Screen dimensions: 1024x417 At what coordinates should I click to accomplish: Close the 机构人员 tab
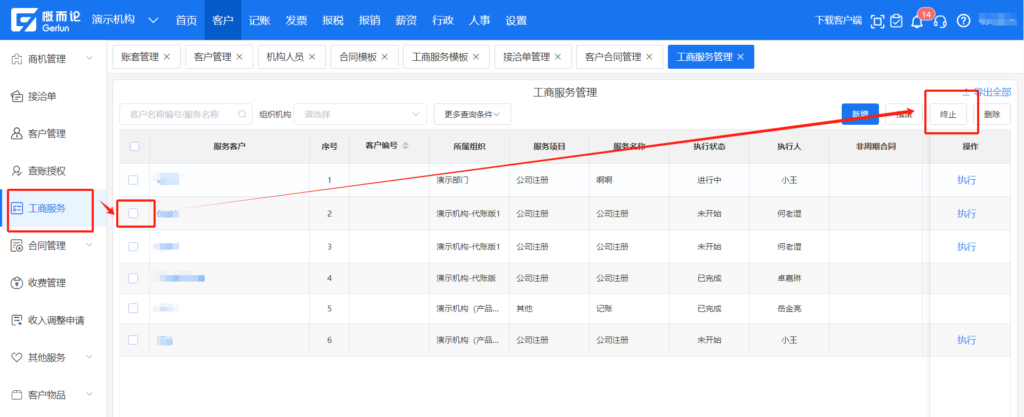coord(312,57)
